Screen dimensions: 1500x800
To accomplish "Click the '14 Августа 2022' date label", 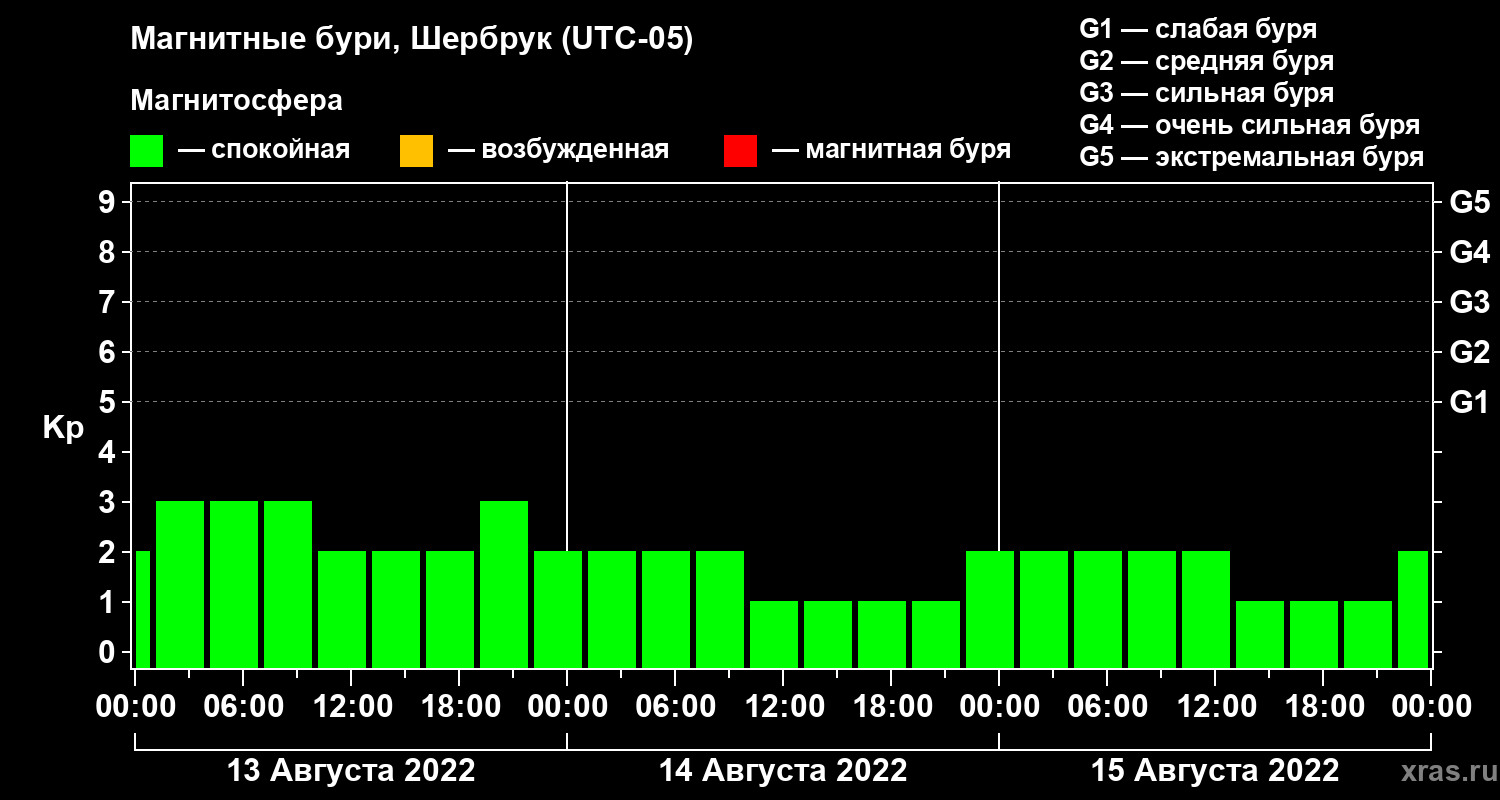I will point(783,771).
